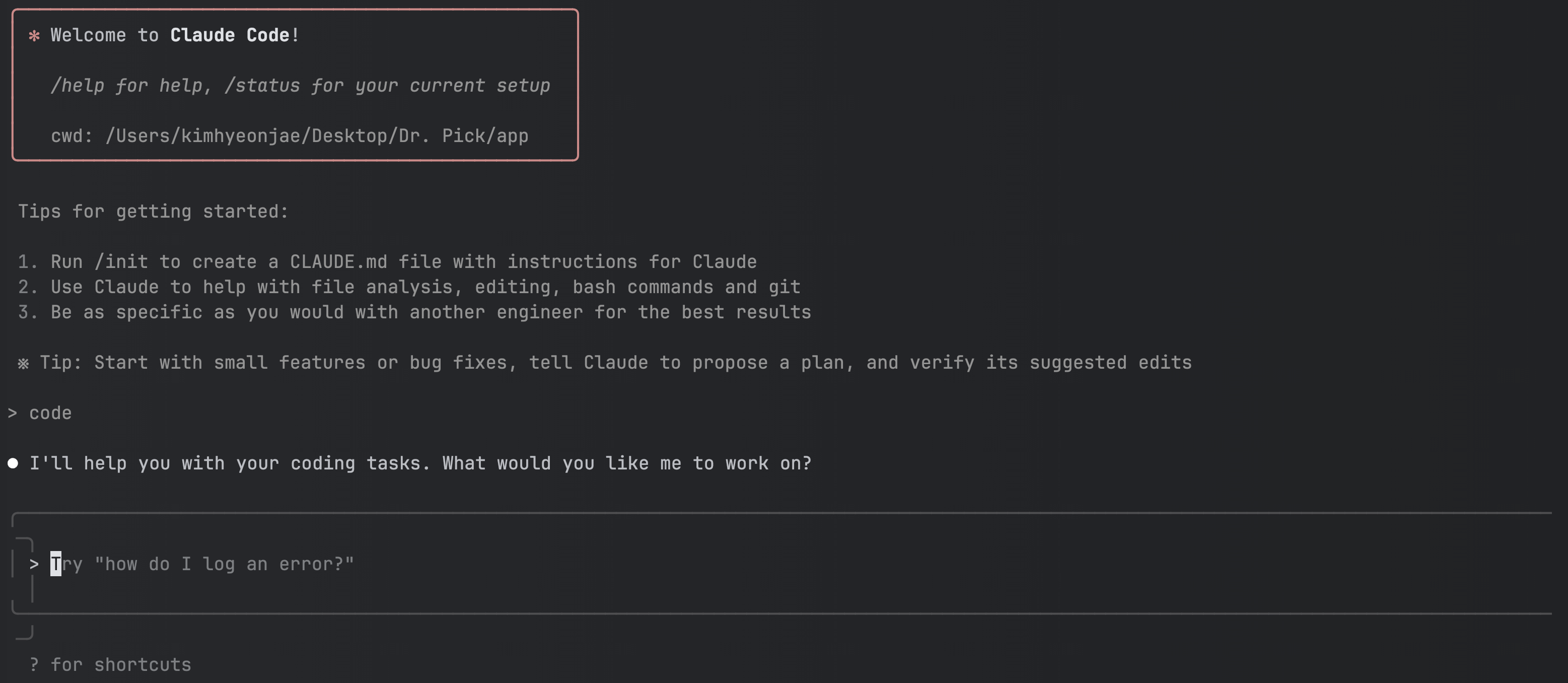The width and height of the screenshot is (1568, 683).
Task: Click the > prompt symbol in the input box
Action: point(34,564)
